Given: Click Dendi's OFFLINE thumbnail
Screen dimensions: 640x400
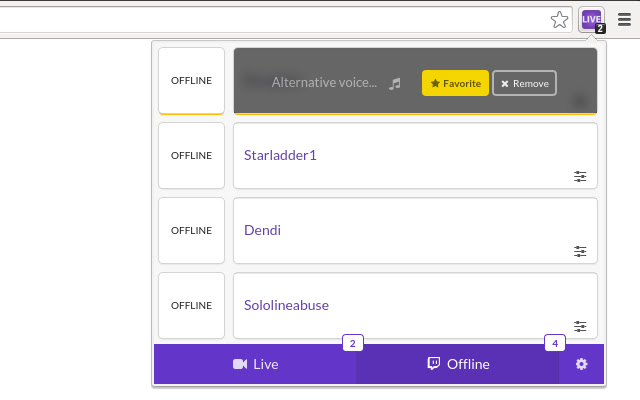Looking at the screenshot, I should click(191, 230).
